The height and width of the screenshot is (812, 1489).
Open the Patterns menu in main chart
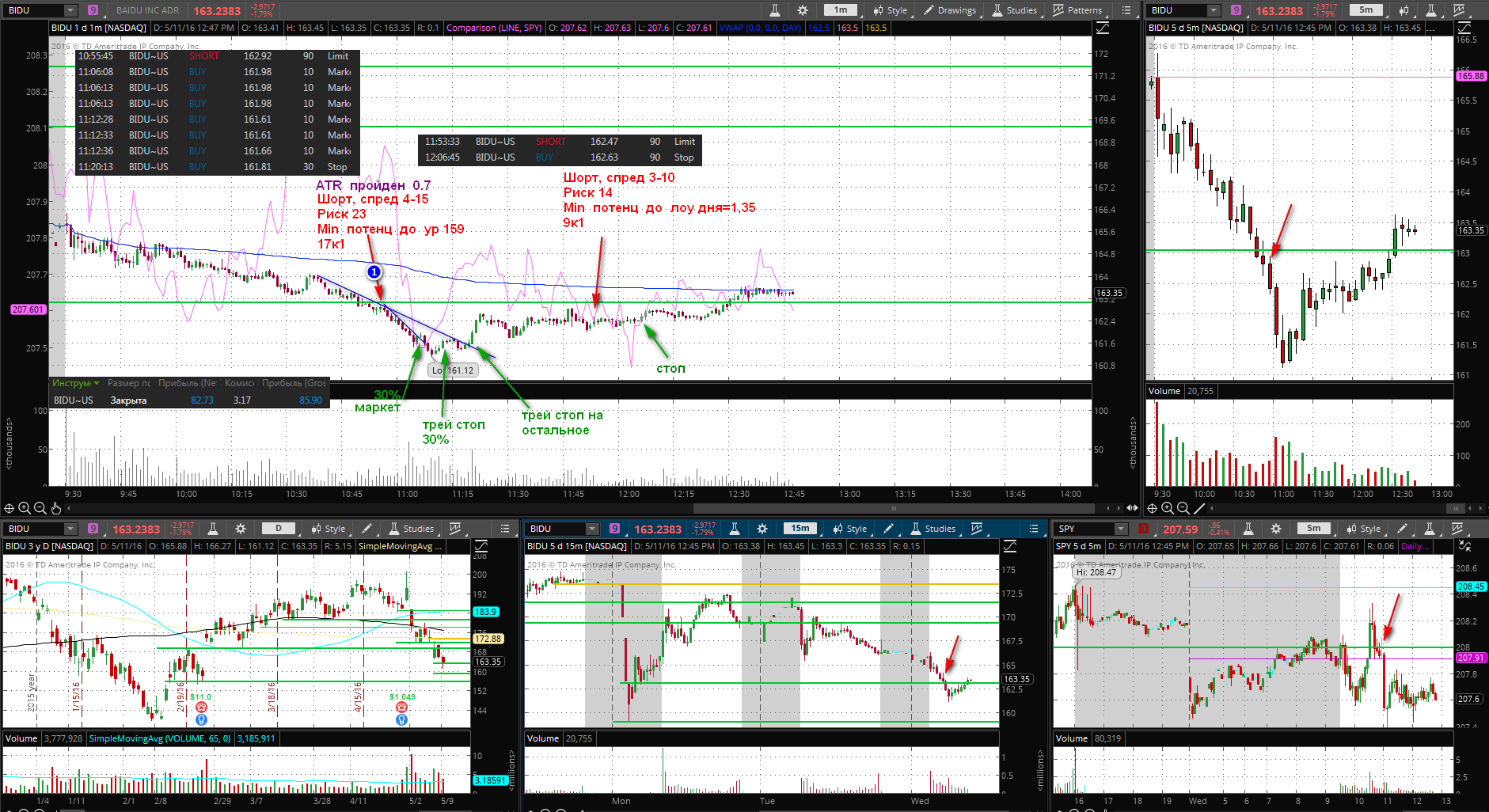(1077, 10)
